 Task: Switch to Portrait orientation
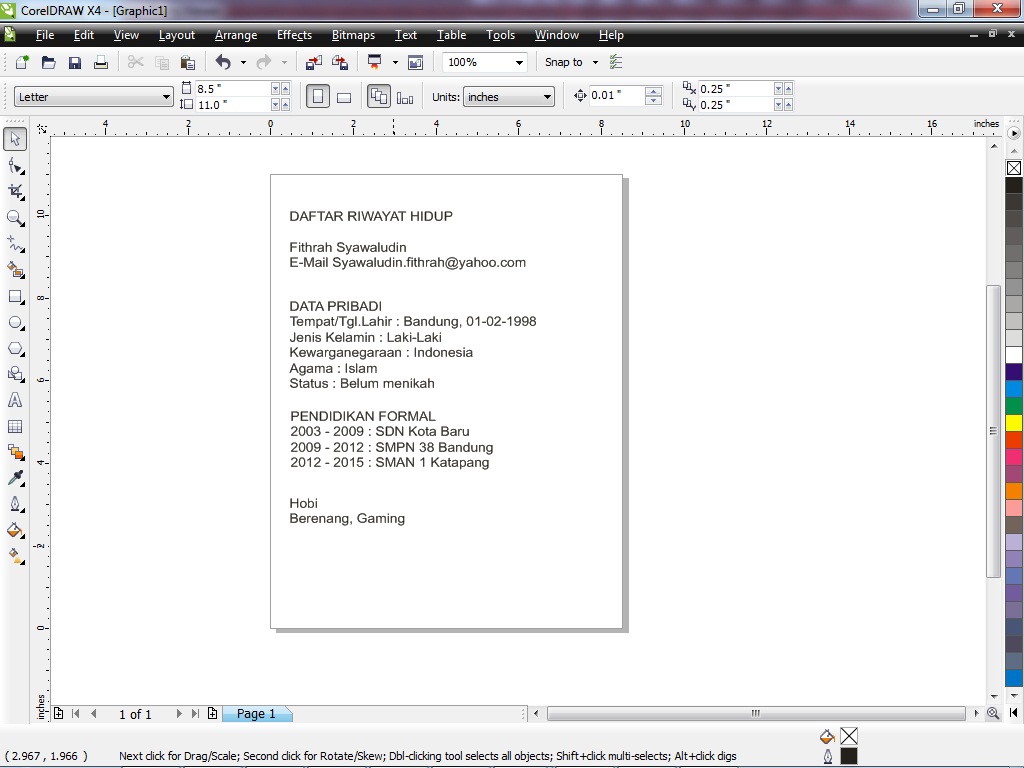tap(318, 97)
